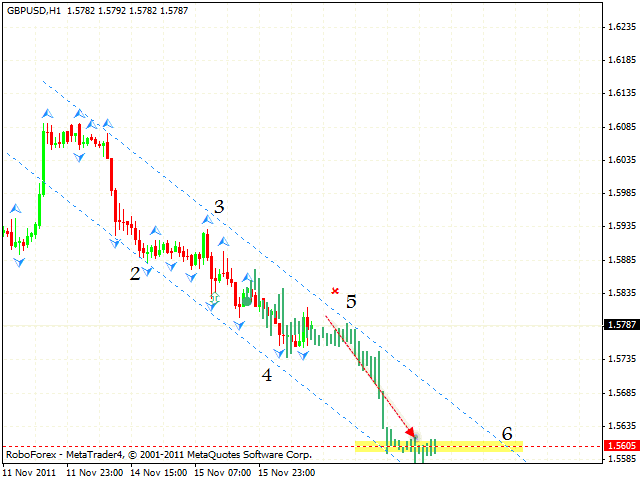Click the 14 Nov 15:00 time label

155,470
